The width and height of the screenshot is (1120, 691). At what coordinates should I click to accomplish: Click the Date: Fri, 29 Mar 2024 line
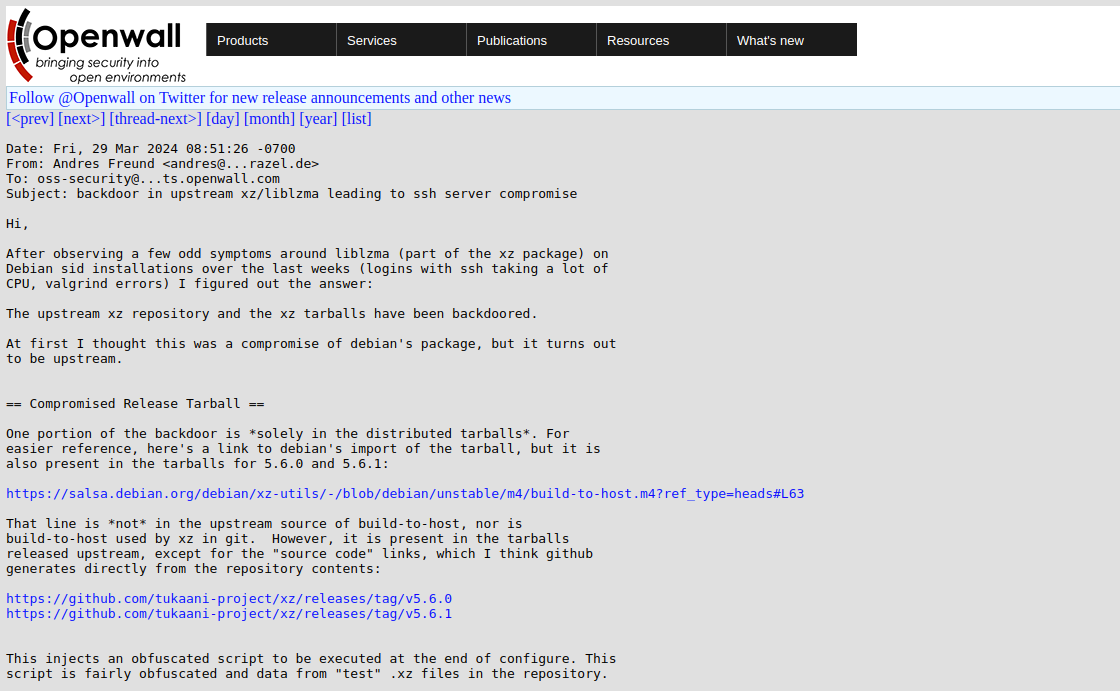151,149
